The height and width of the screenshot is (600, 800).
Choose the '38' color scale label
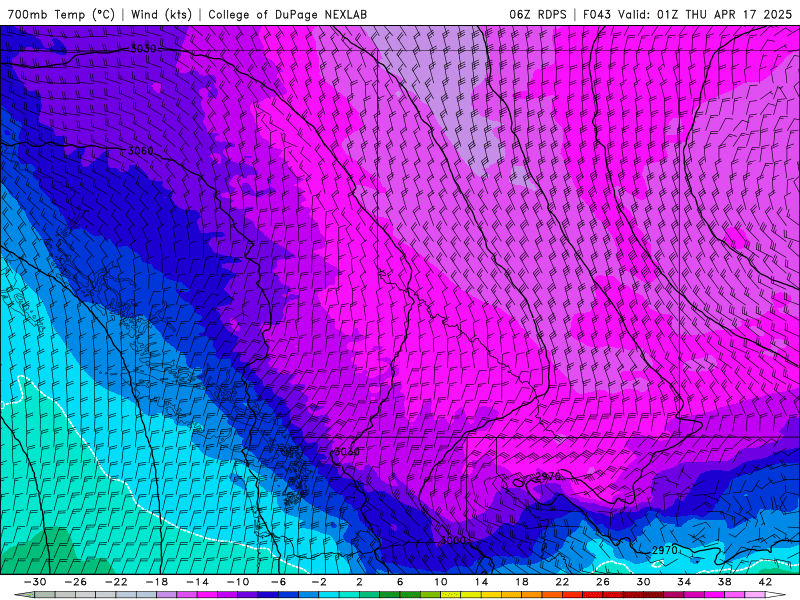coord(724,582)
